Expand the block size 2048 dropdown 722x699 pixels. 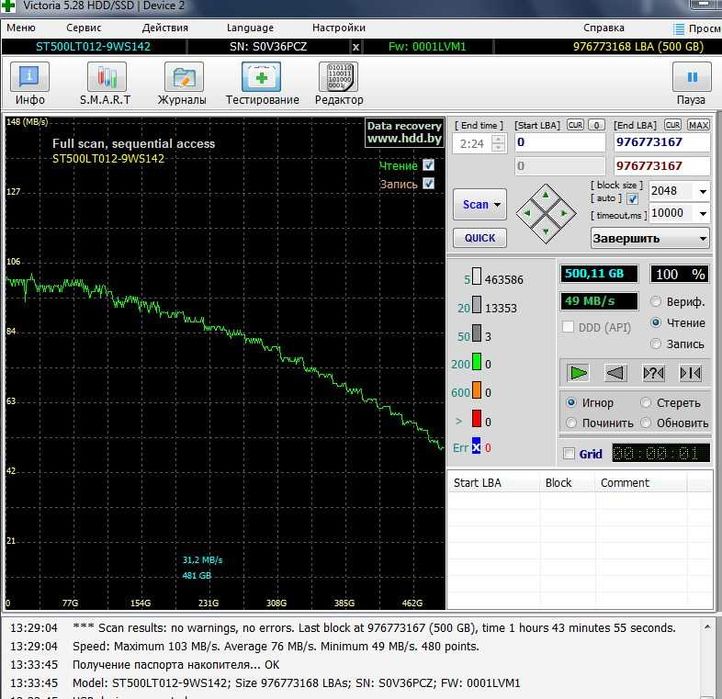pyautogui.click(x=701, y=190)
